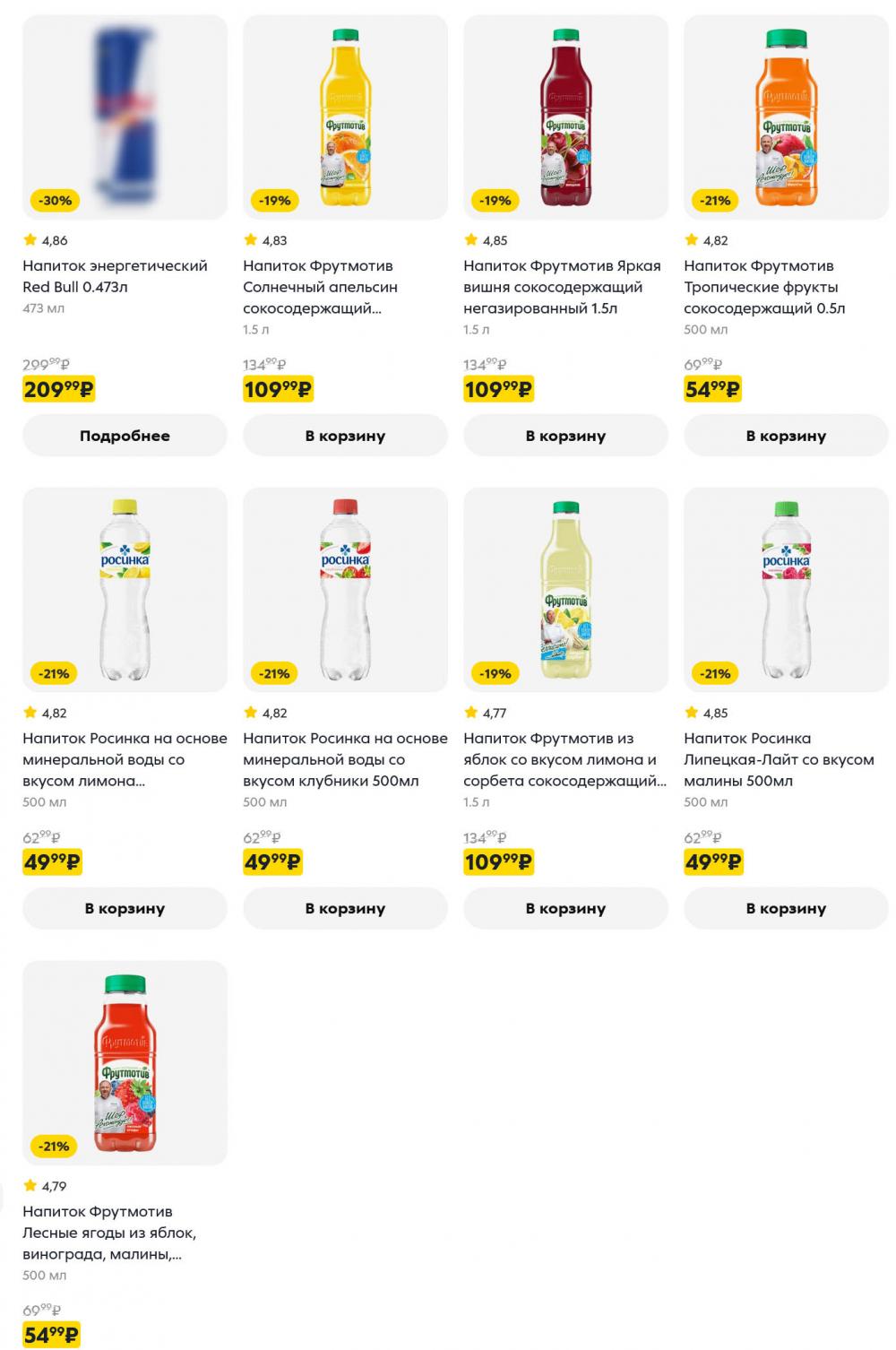Image resolution: width=896 pixels, height=1350 pixels.
Task: Click the old price 299,99₽ of Red Bull
Action: pyautogui.click(x=47, y=364)
